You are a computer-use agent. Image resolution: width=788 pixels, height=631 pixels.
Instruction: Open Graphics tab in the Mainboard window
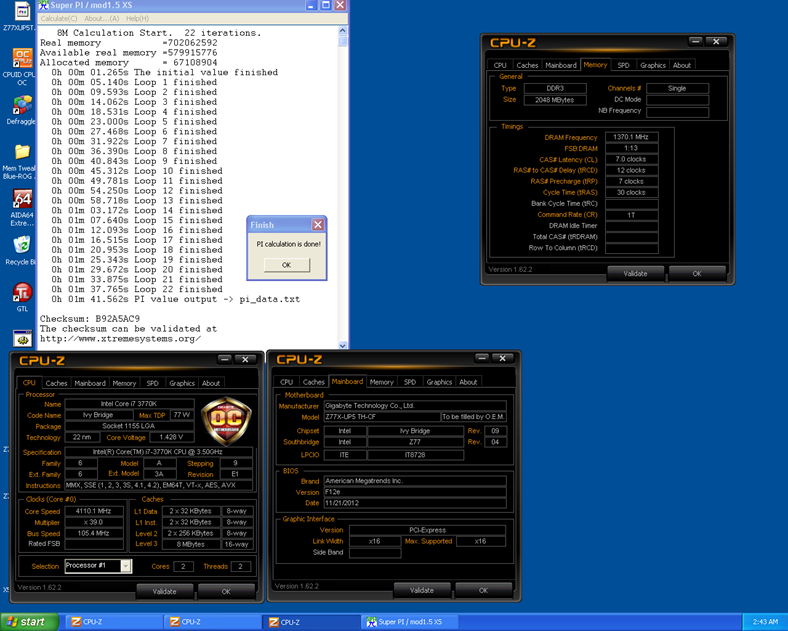pyautogui.click(x=439, y=382)
